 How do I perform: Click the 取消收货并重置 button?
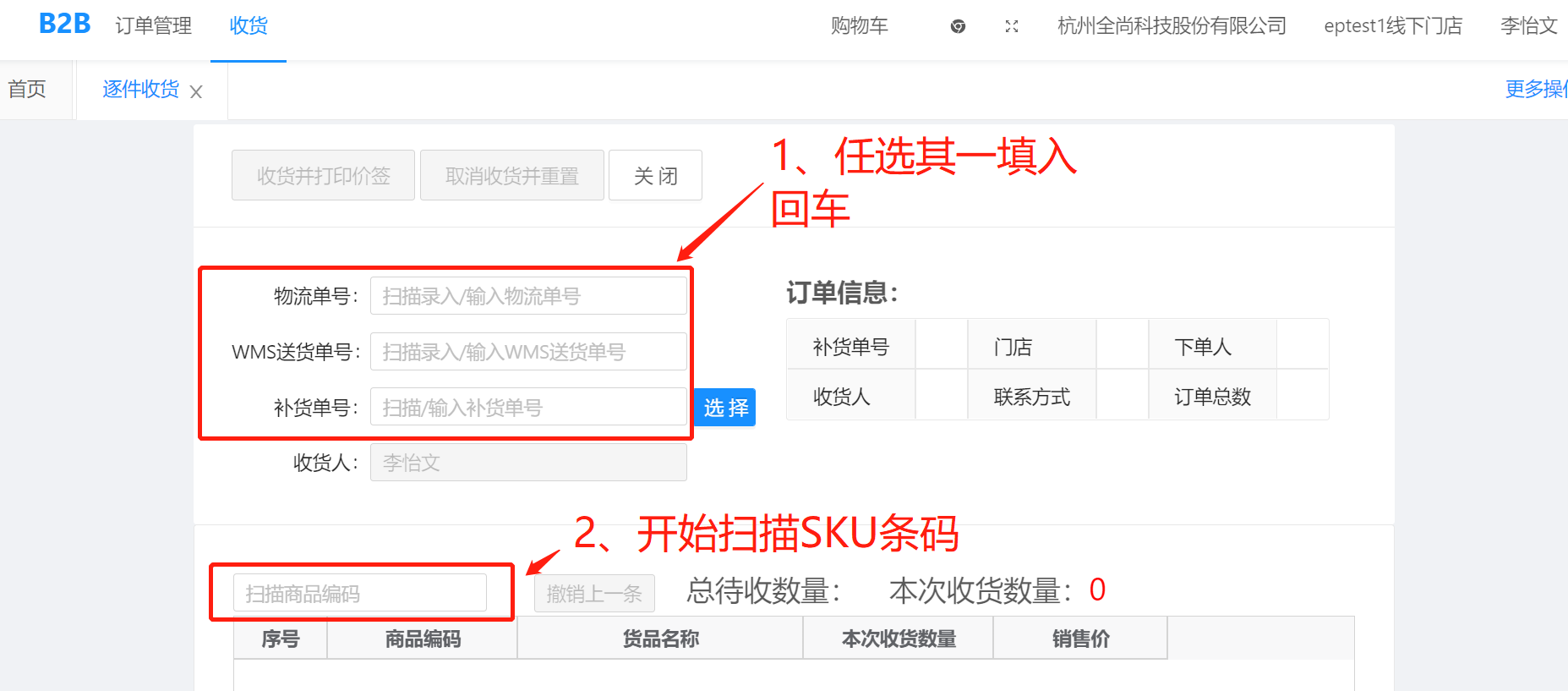[512, 175]
